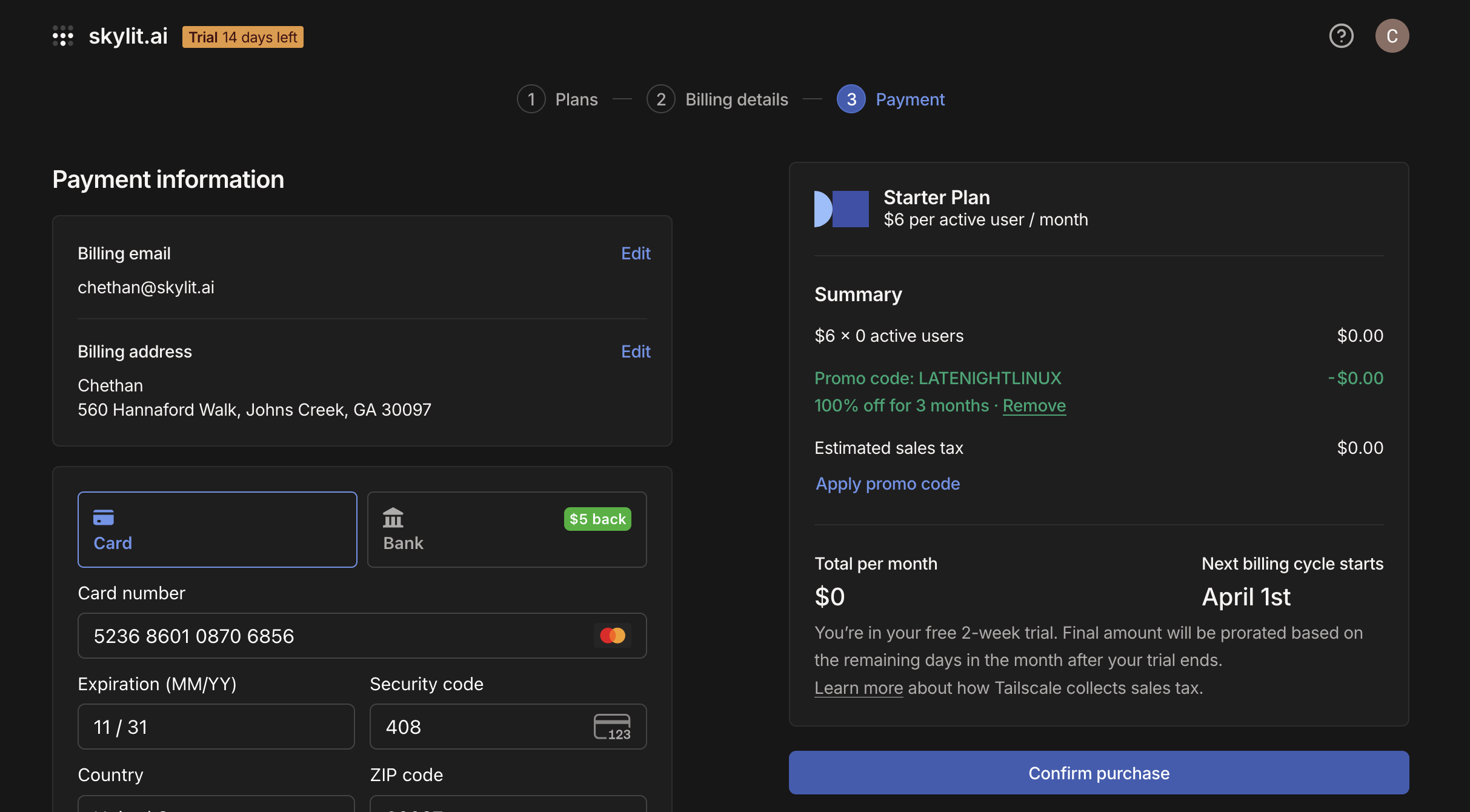Click the bank building icon
The height and width of the screenshot is (812, 1470).
coord(393,517)
